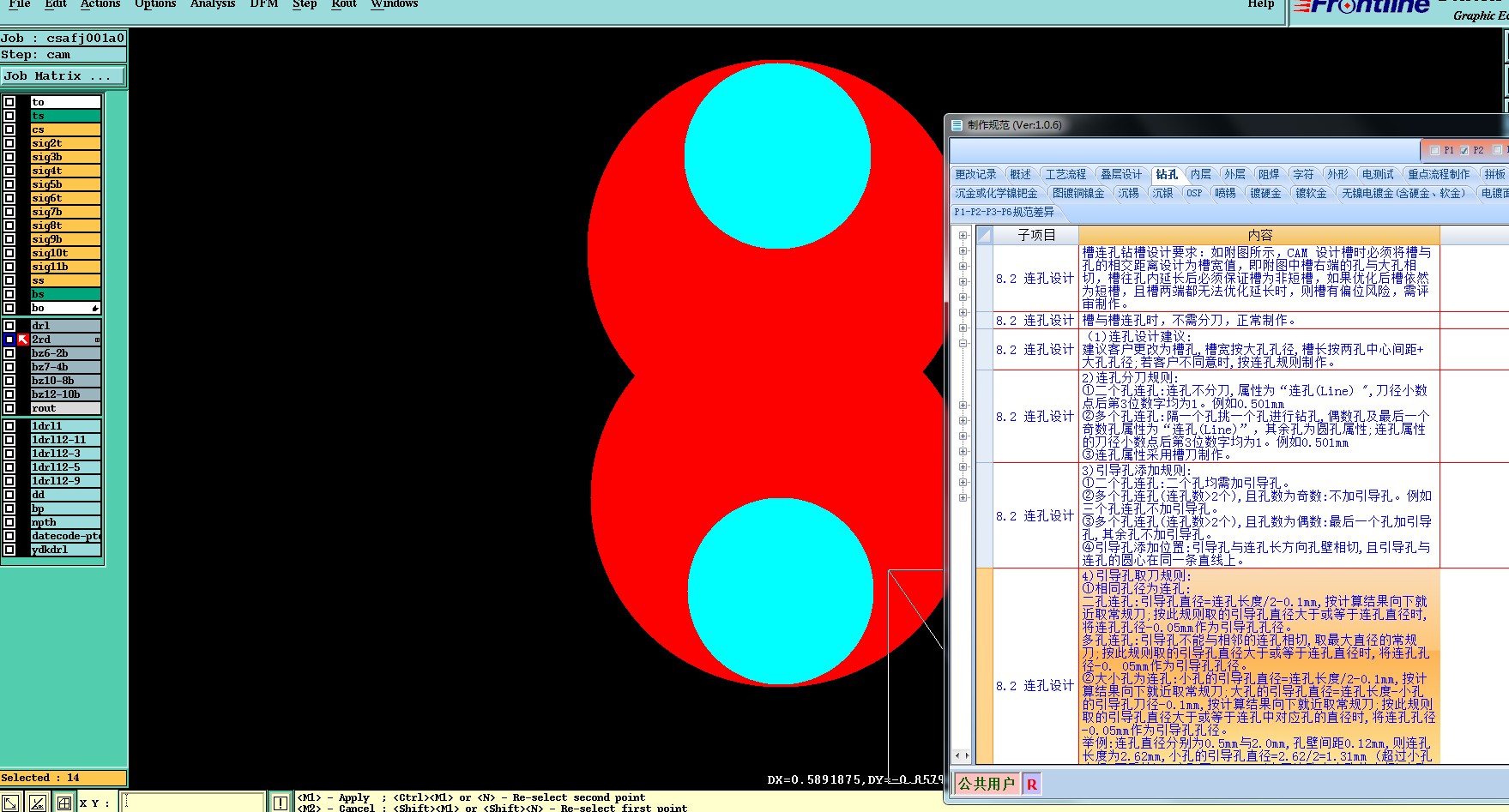This screenshot has height=812, width=1509.
Task: Click the zoom-area arrow icon in bottom toolbar
Action: click(11, 803)
